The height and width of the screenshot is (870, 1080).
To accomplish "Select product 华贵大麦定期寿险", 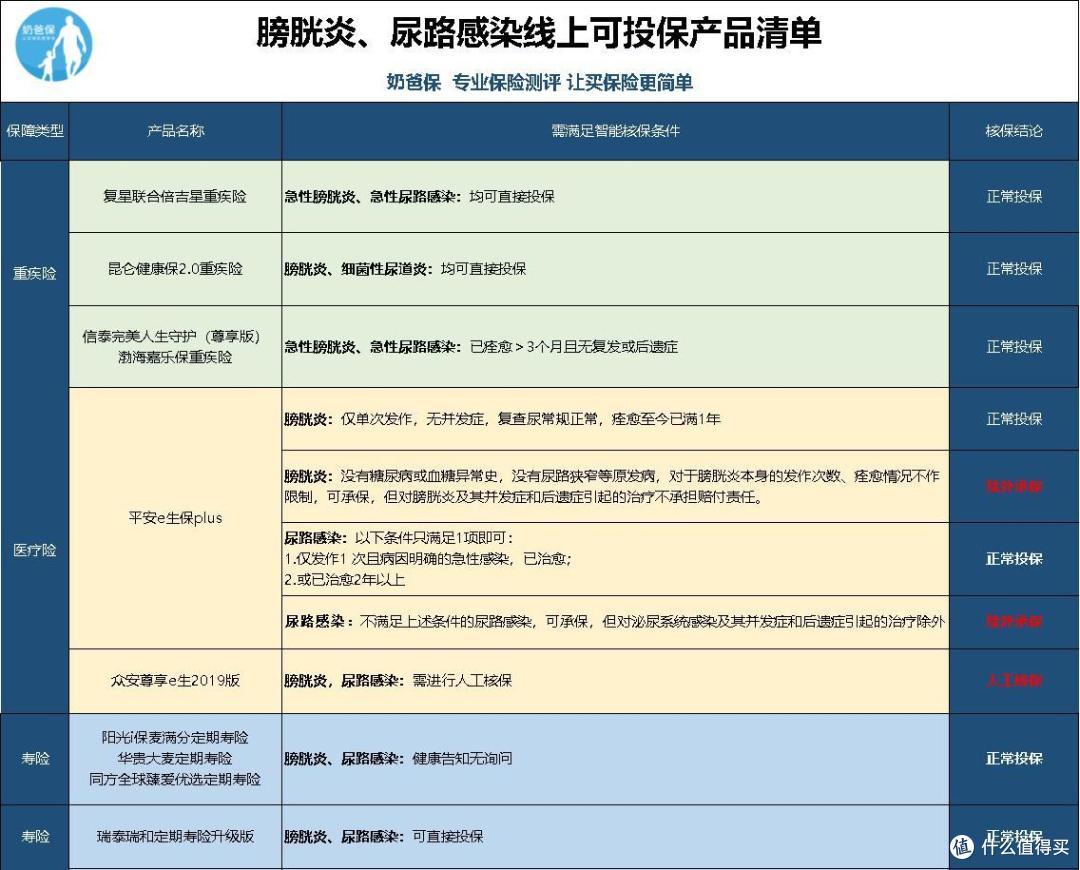I will point(175,758).
